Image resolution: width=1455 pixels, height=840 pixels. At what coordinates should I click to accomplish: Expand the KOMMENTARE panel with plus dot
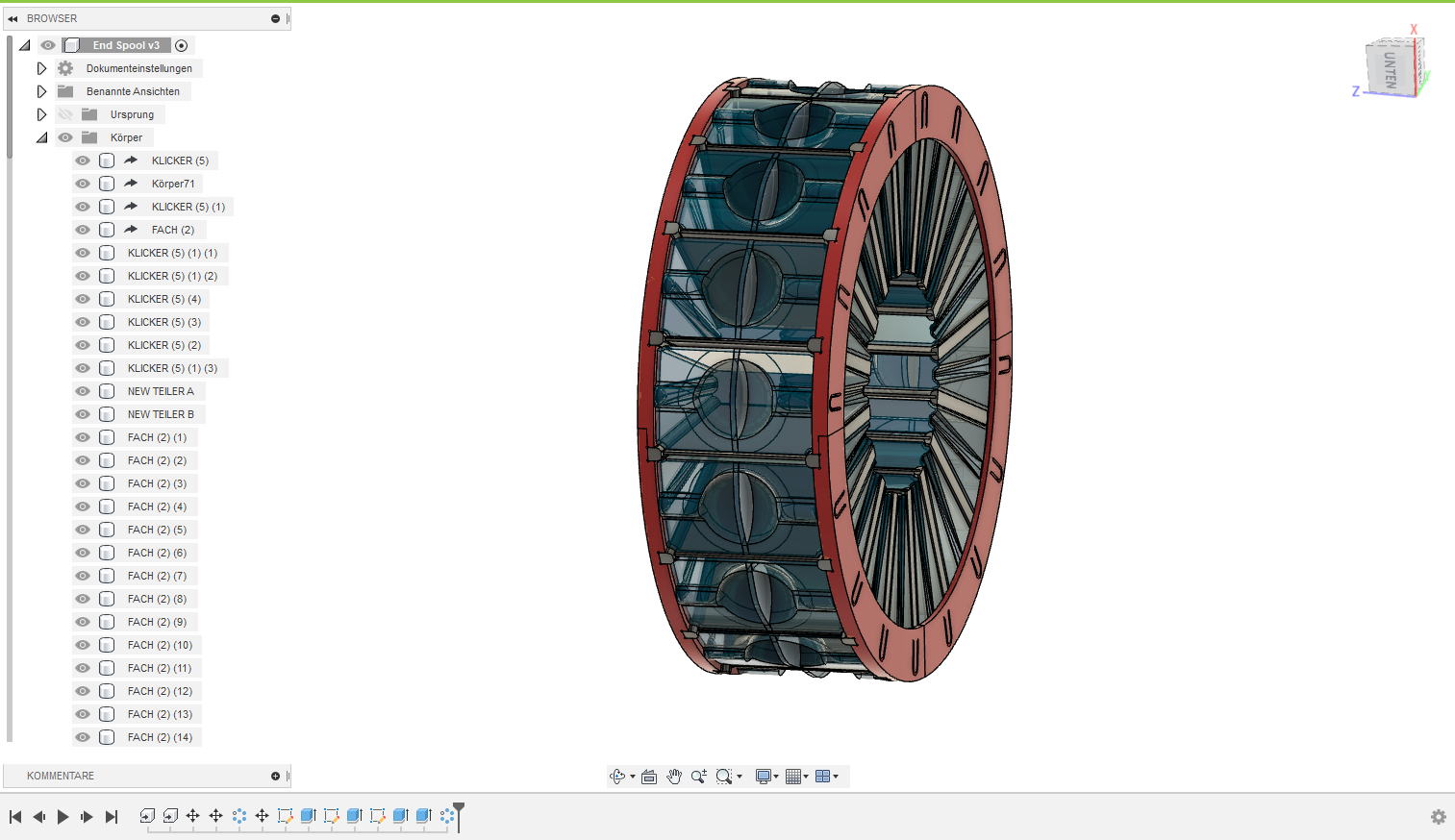coord(275,776)
